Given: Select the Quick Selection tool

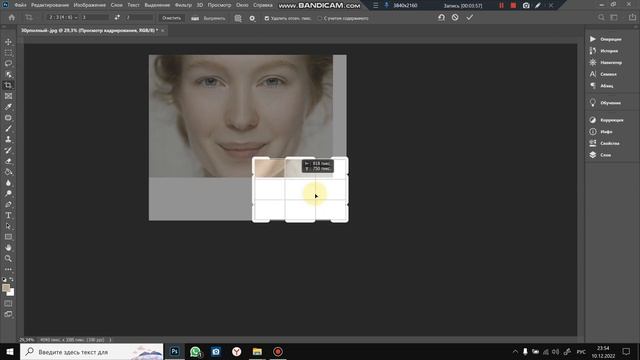Looking at the screenshot, I should tap(8, 75).
